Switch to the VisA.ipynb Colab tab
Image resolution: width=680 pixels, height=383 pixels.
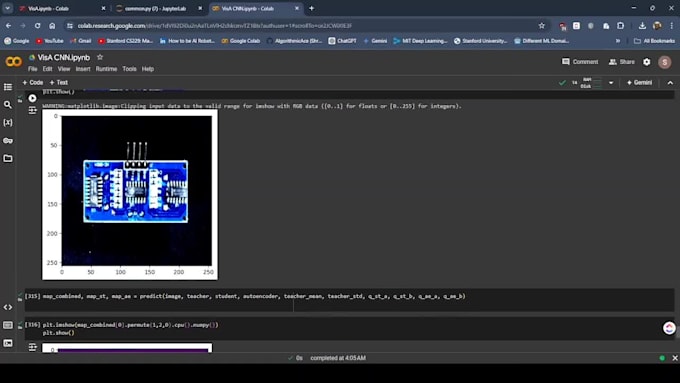(62, 8)
